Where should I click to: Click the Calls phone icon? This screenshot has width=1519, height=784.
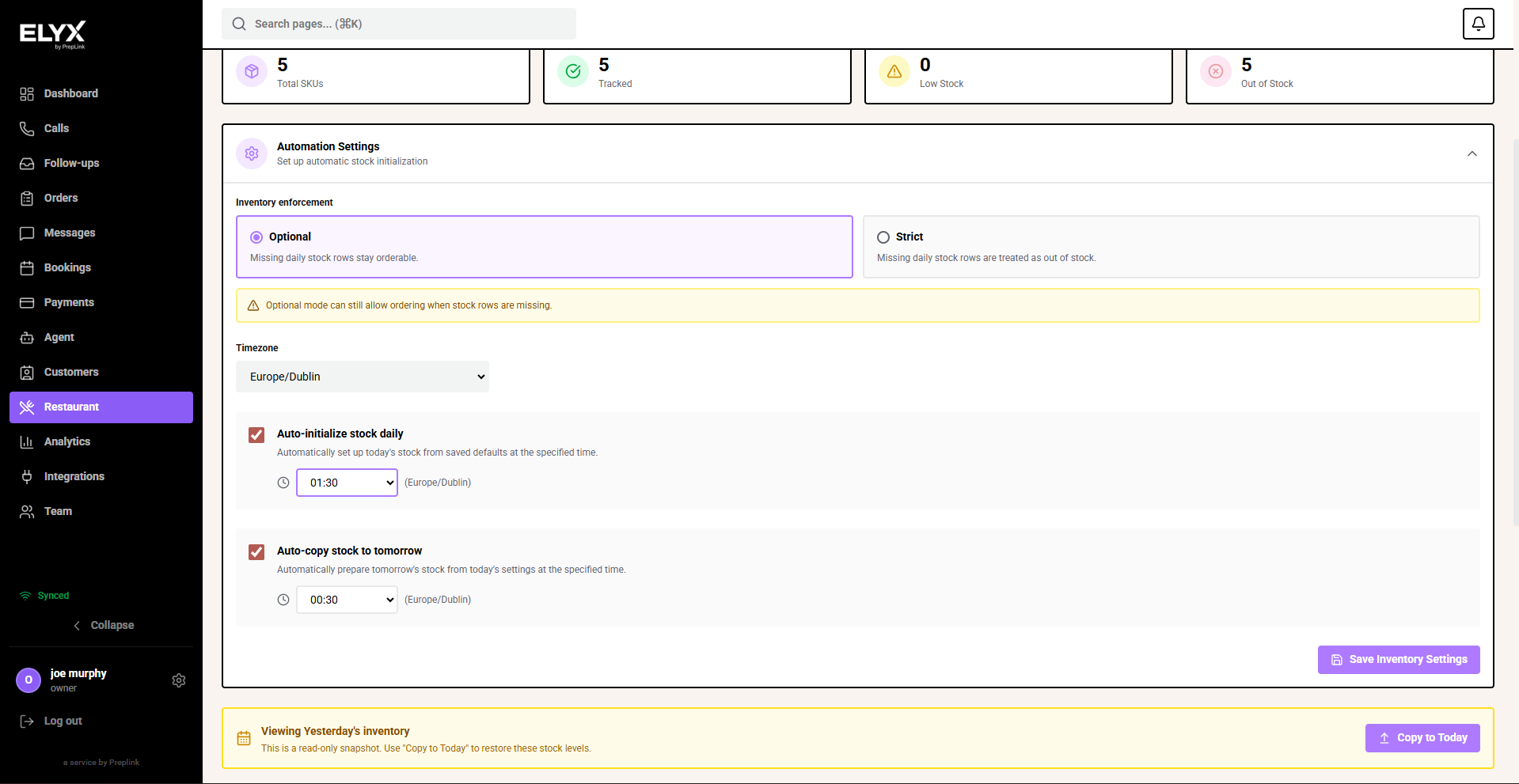point(27,129)
